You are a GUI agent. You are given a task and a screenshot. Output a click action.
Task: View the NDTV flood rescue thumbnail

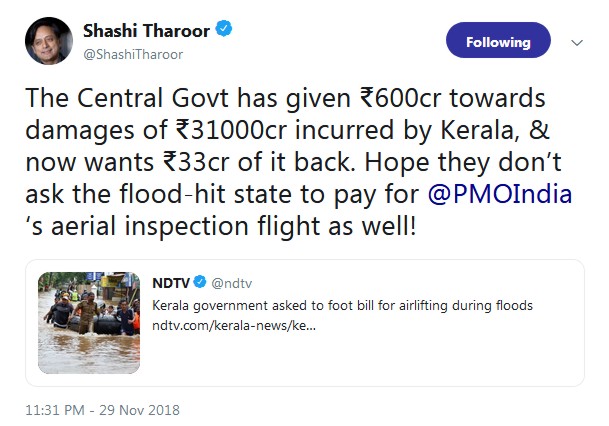89,323
